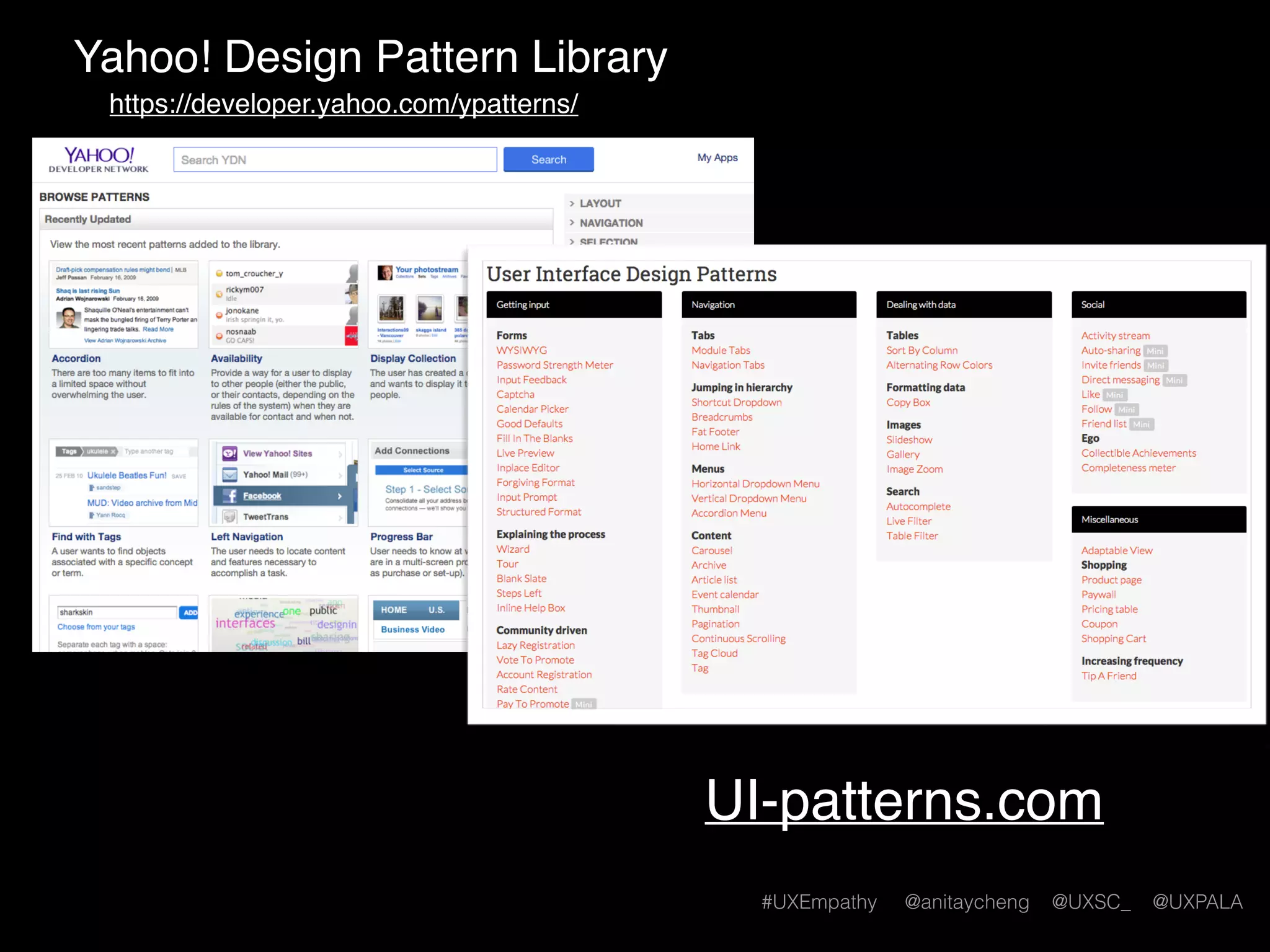The image size is (1270, 952).
Task: Click the Search YDN input field
Action: coord(335,159)
